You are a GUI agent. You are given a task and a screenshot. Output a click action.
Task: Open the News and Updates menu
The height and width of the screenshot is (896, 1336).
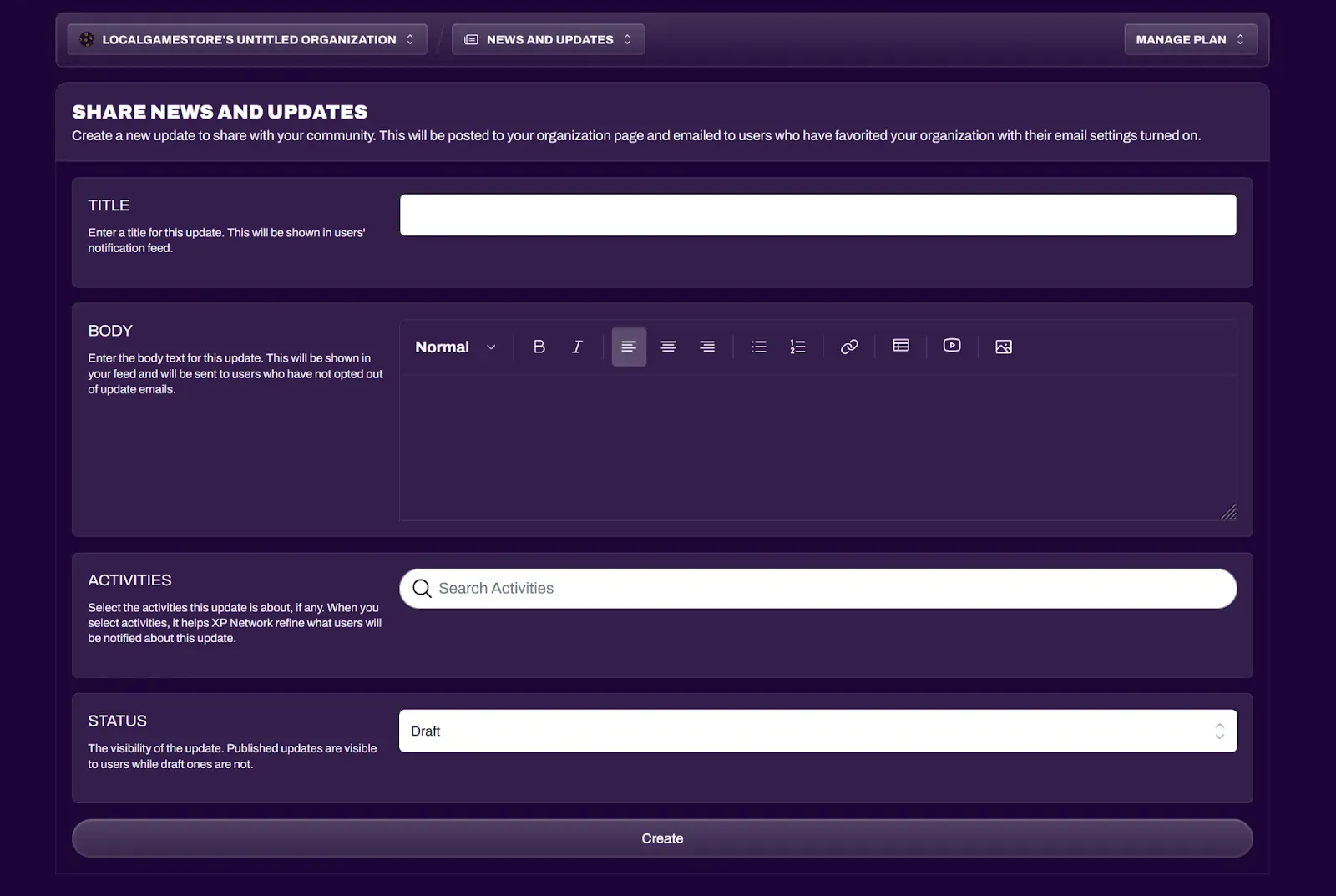tap(547, 38)
